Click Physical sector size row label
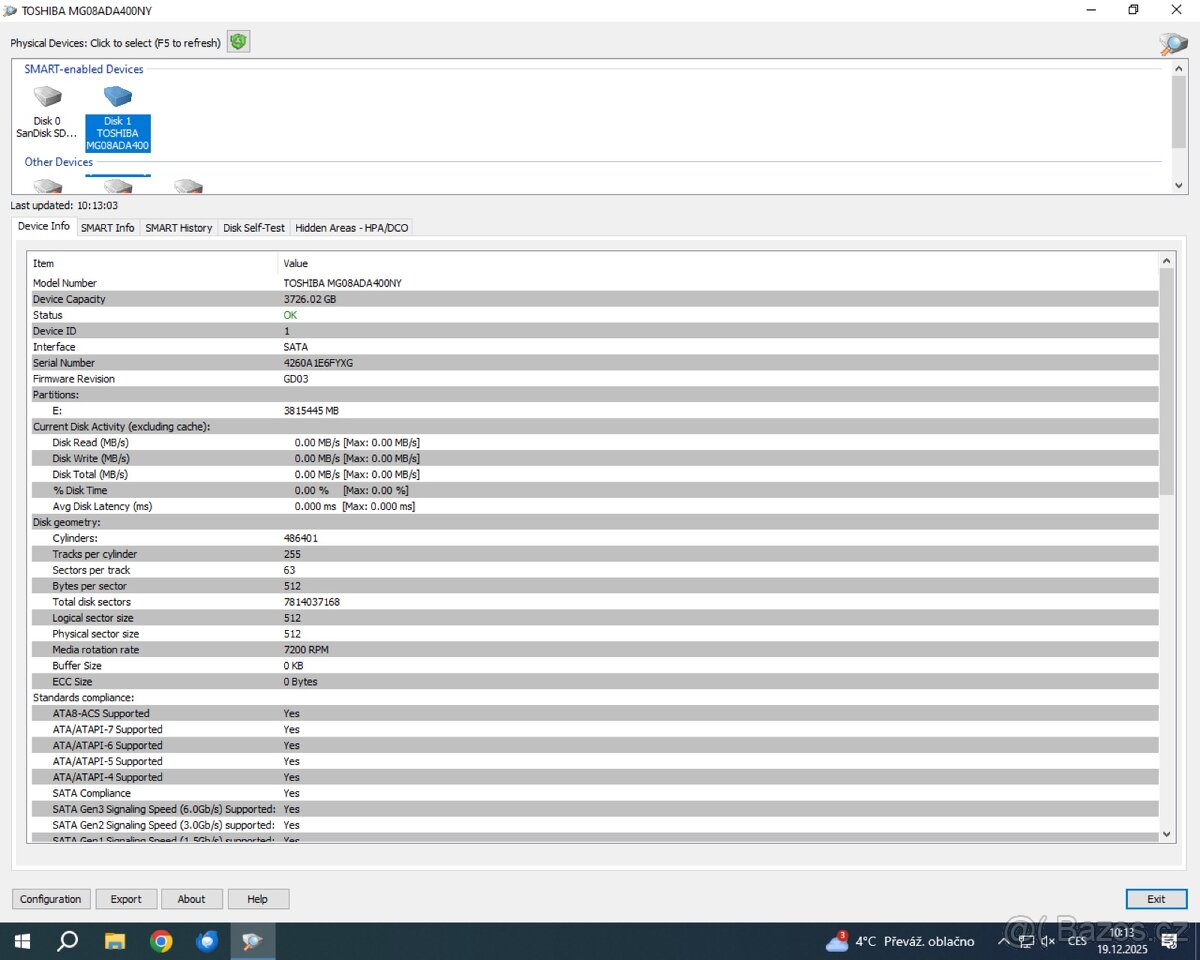Screen dimensions: 1200x960 [96, 634]
